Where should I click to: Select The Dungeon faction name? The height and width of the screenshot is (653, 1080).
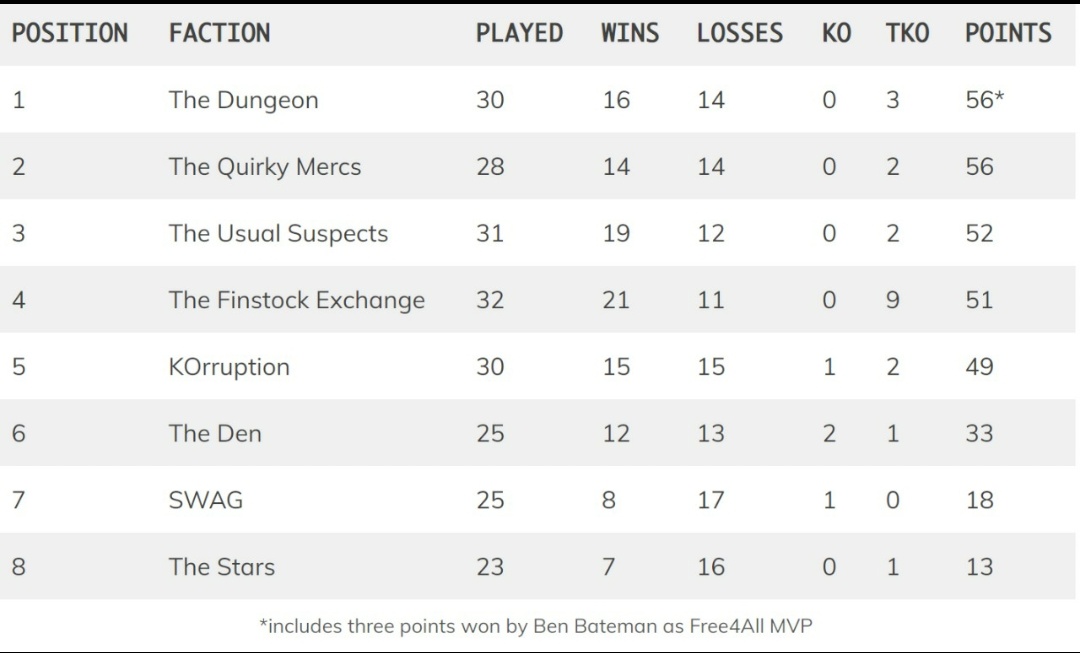[x=243, y=100]
